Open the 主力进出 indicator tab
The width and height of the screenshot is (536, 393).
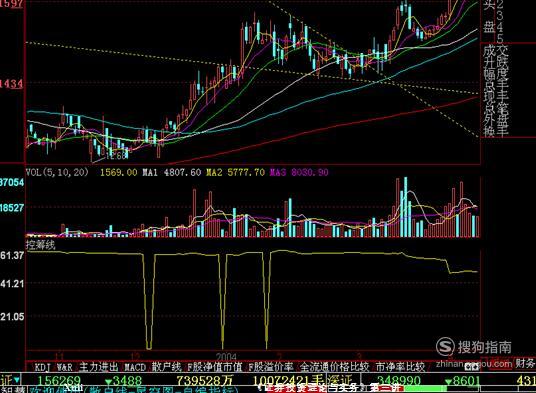tap(98, 367)
